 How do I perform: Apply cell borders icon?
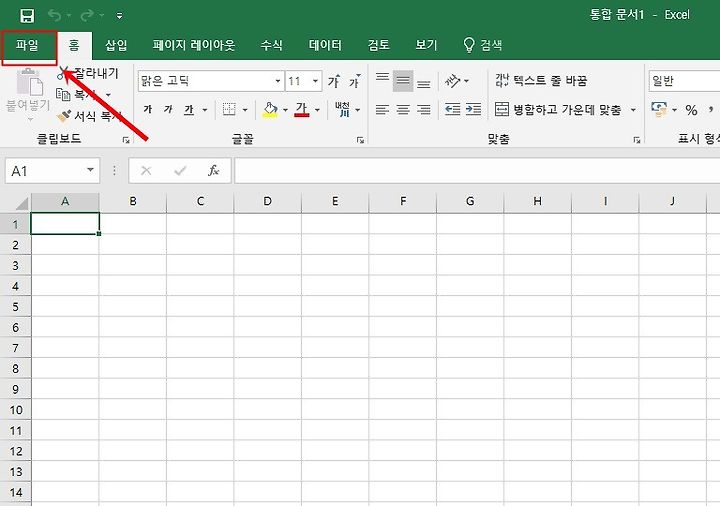229,109
